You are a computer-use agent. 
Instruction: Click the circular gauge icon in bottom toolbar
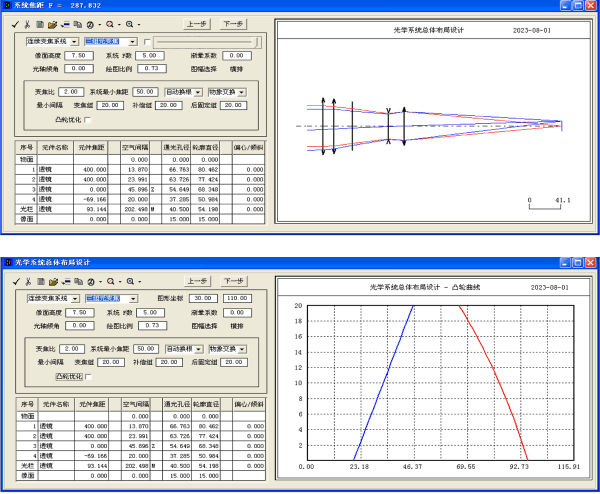point(91,281)
